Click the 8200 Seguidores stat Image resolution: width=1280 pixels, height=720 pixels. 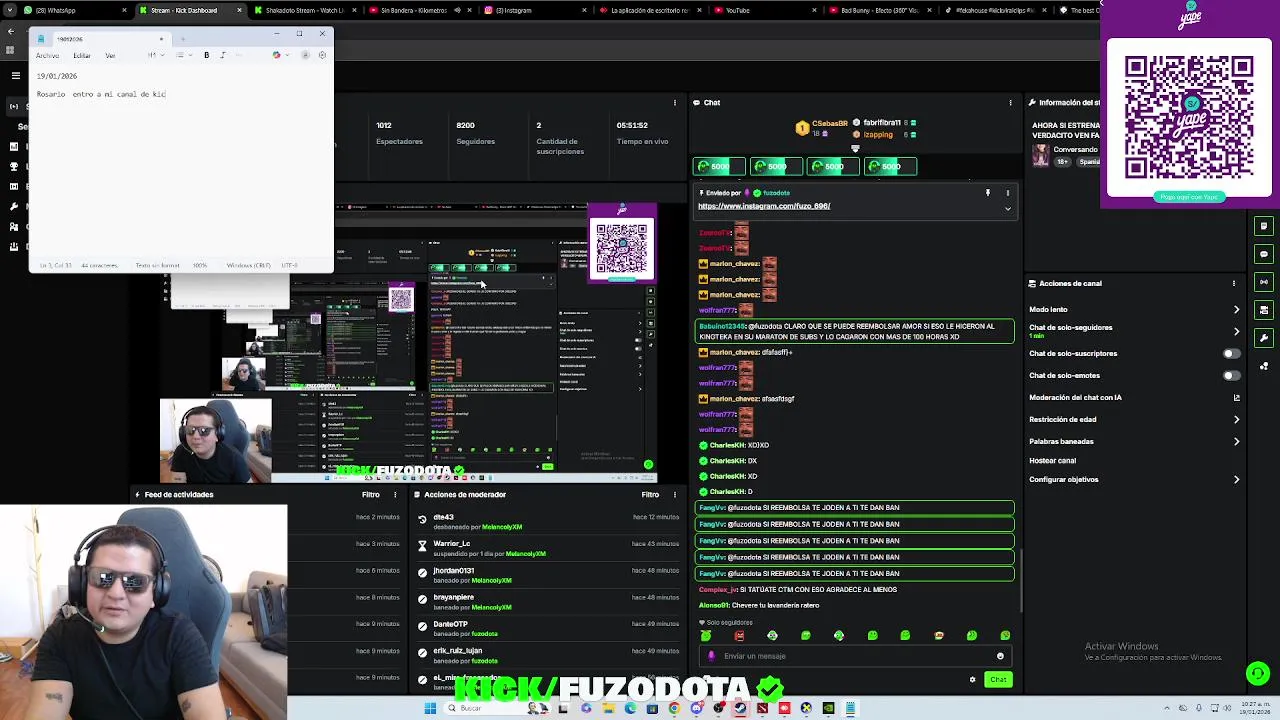tap(475, 133)
